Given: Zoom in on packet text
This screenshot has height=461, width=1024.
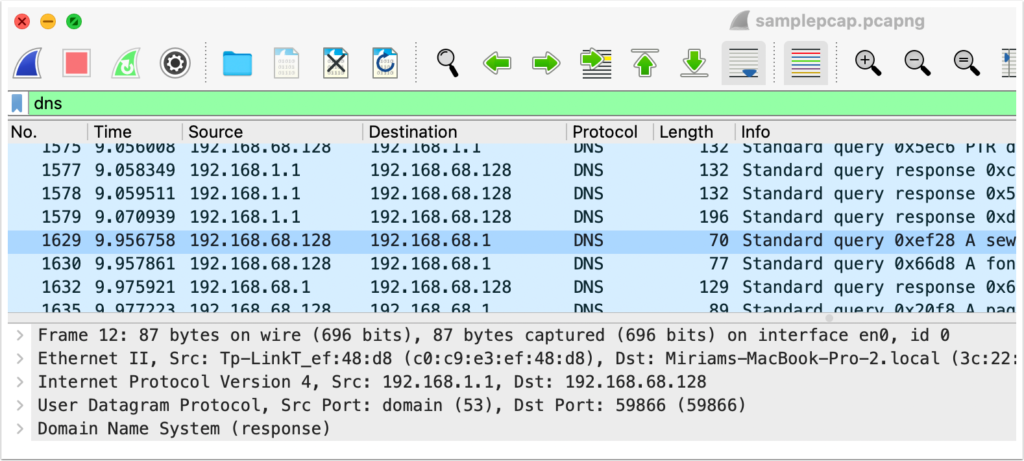Looking at the screenshot, I should point(868,63).
